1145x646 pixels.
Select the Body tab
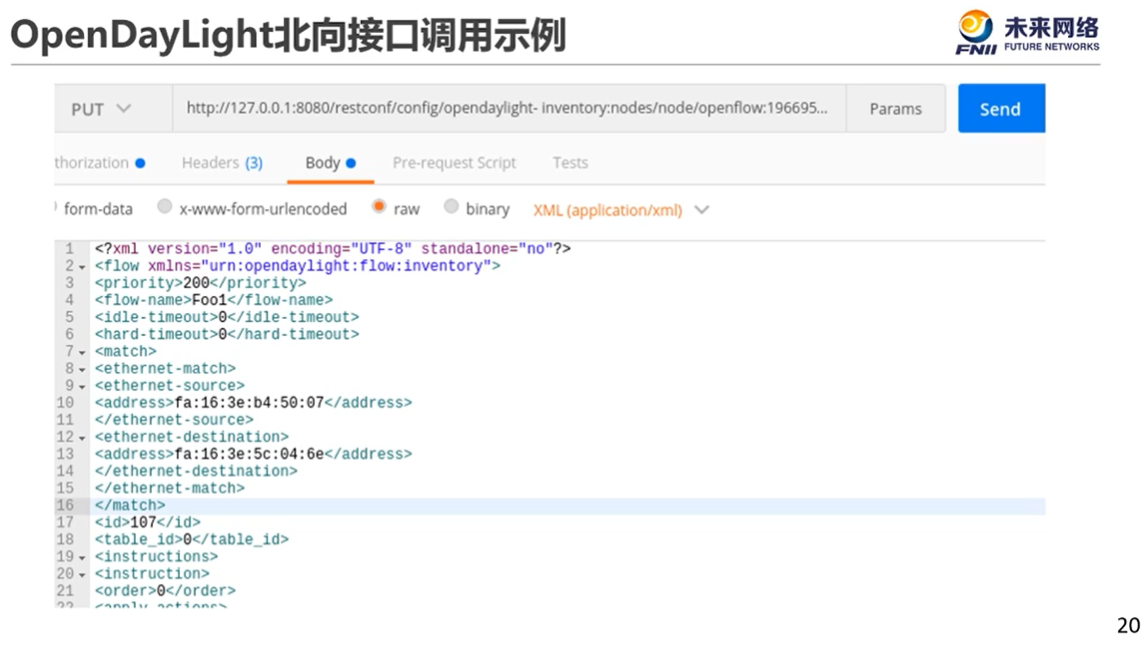click(330, 163)
